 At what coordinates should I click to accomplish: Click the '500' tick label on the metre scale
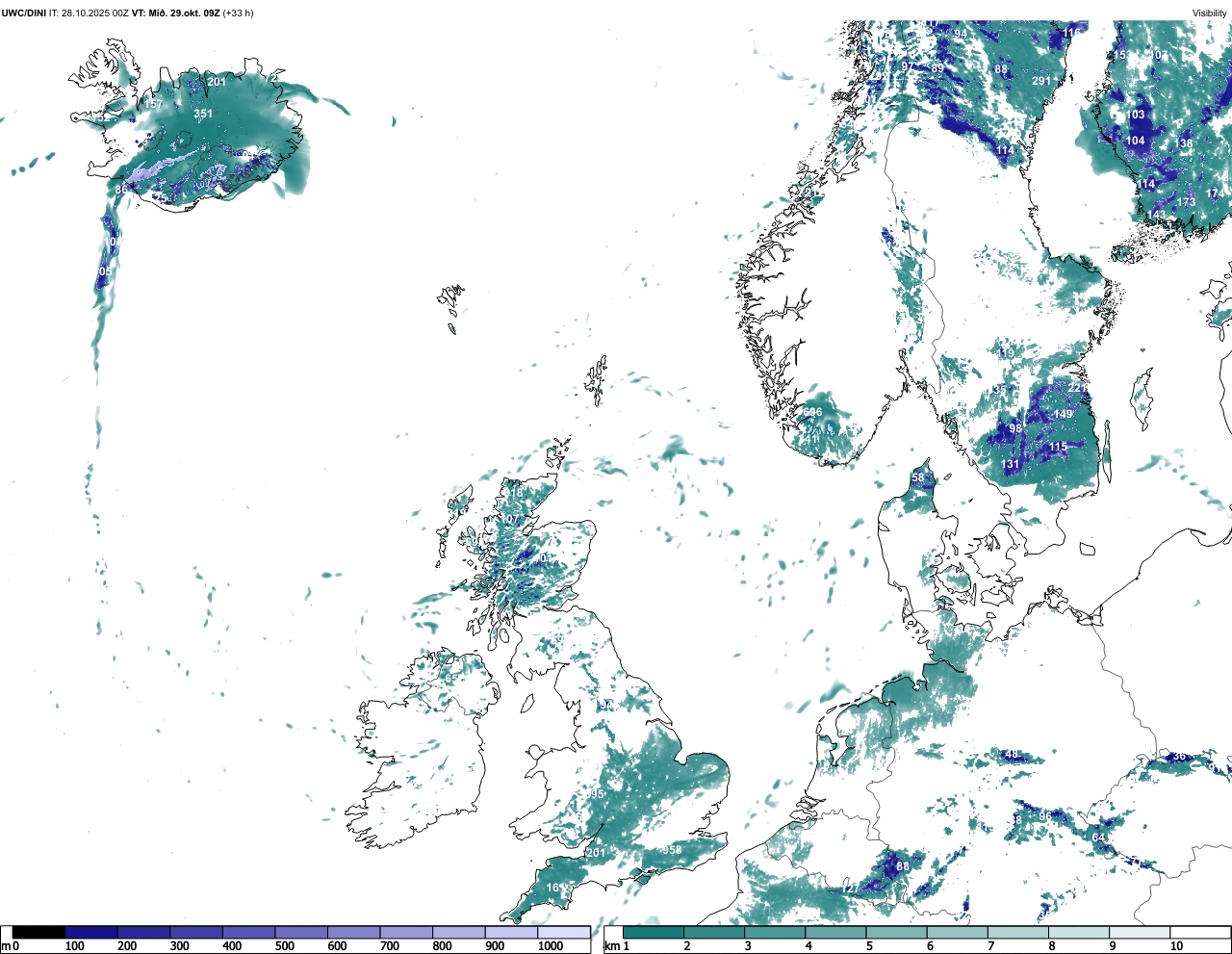[x=284, y=946]
